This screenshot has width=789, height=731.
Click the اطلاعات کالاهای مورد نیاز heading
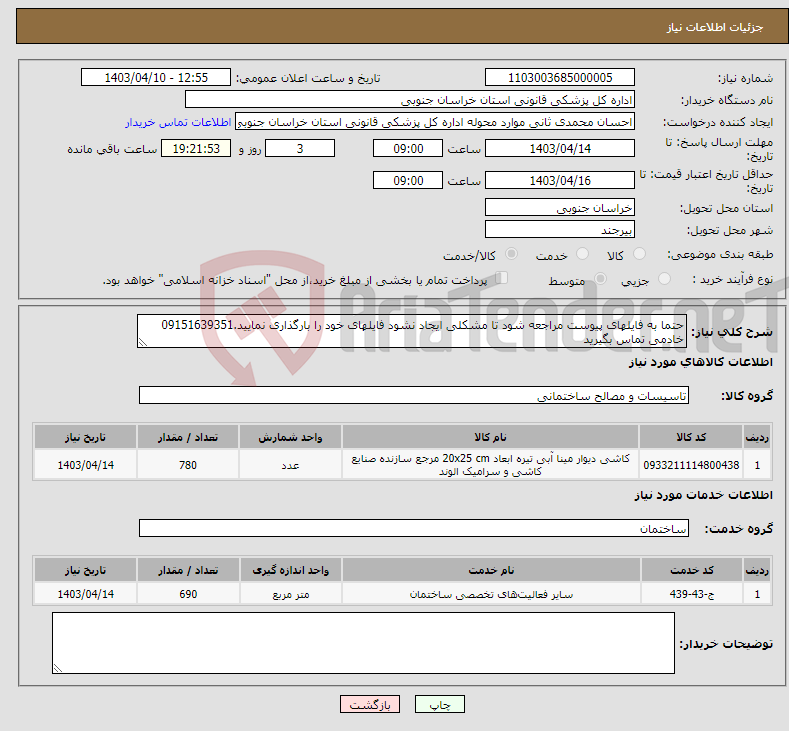(700, 362)
